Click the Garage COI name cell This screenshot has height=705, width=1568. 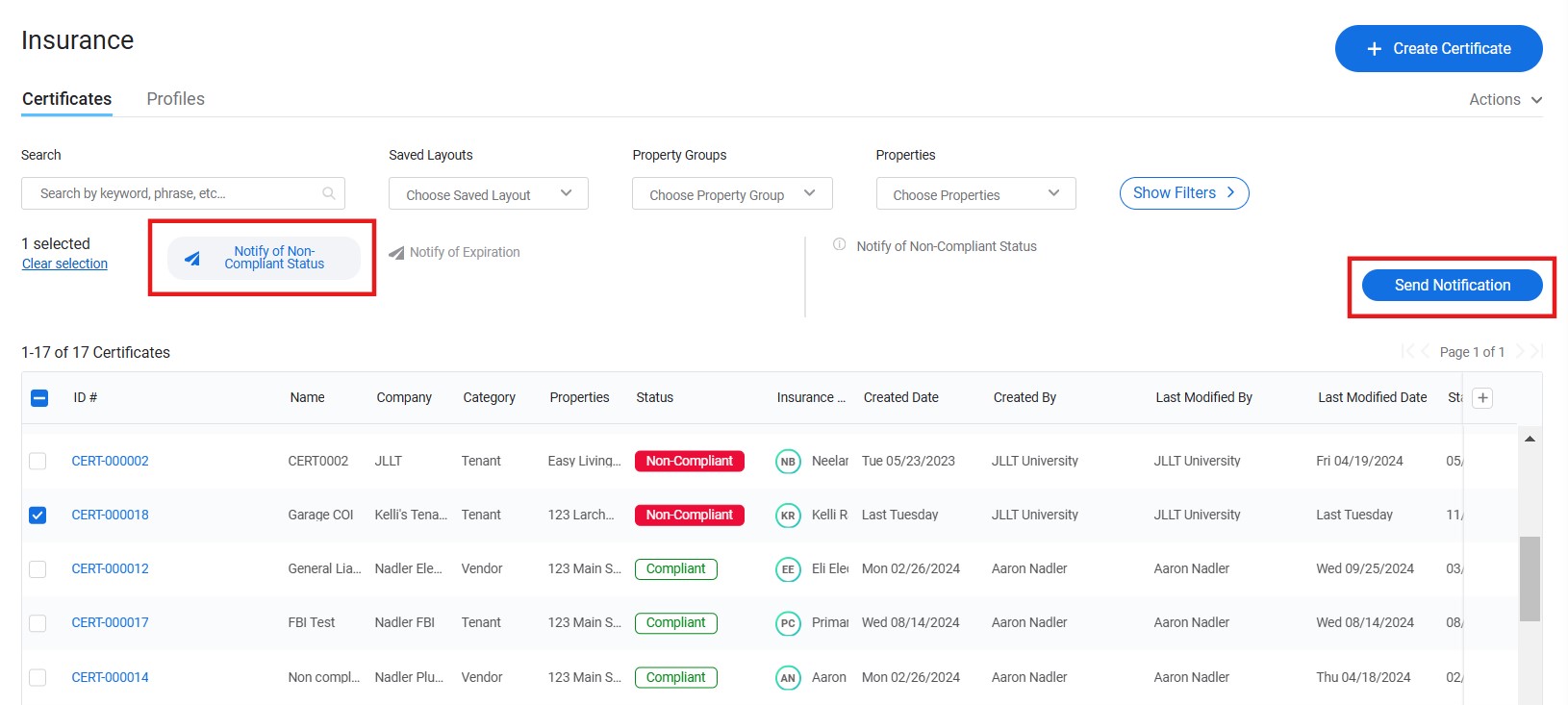coord(320,516)
